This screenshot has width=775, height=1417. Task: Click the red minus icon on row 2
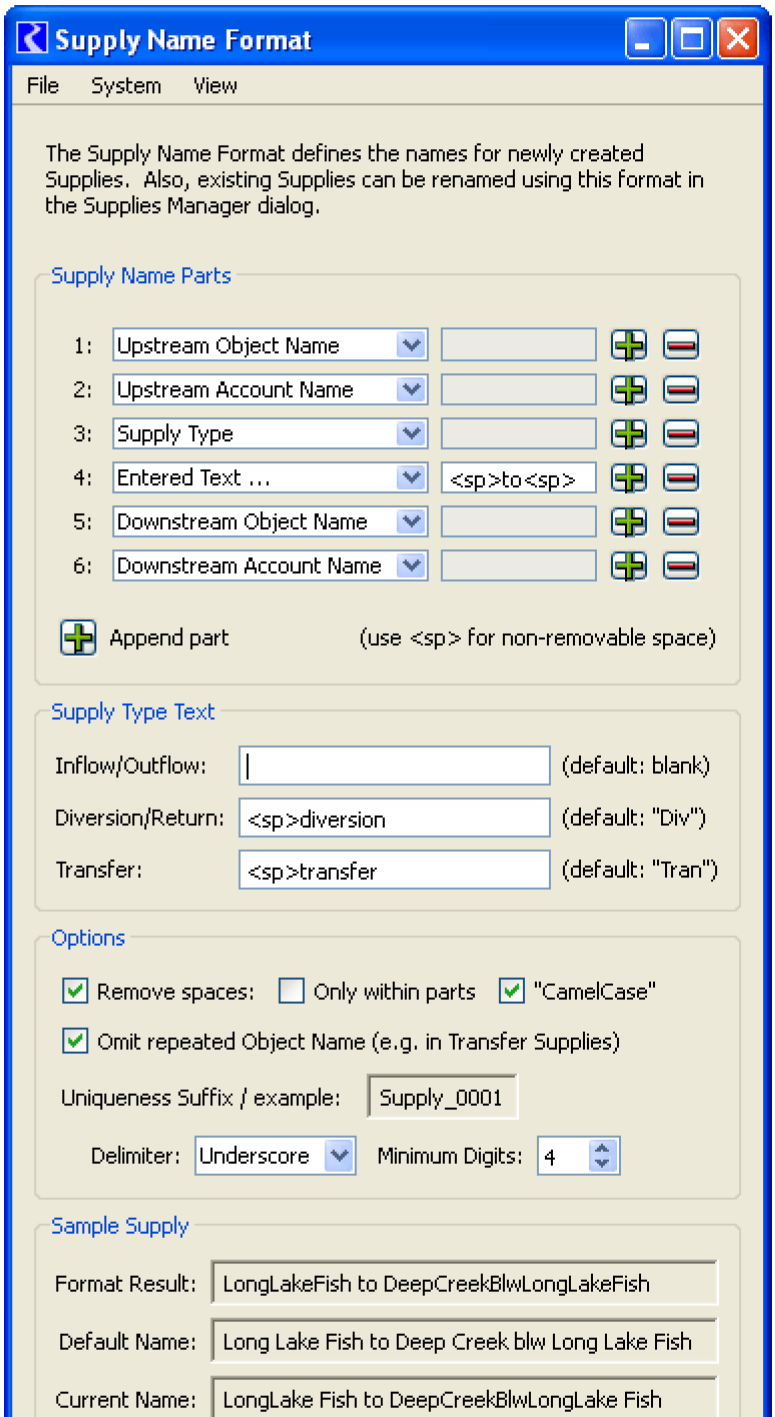pyautogui.click(x=681, y=389)
